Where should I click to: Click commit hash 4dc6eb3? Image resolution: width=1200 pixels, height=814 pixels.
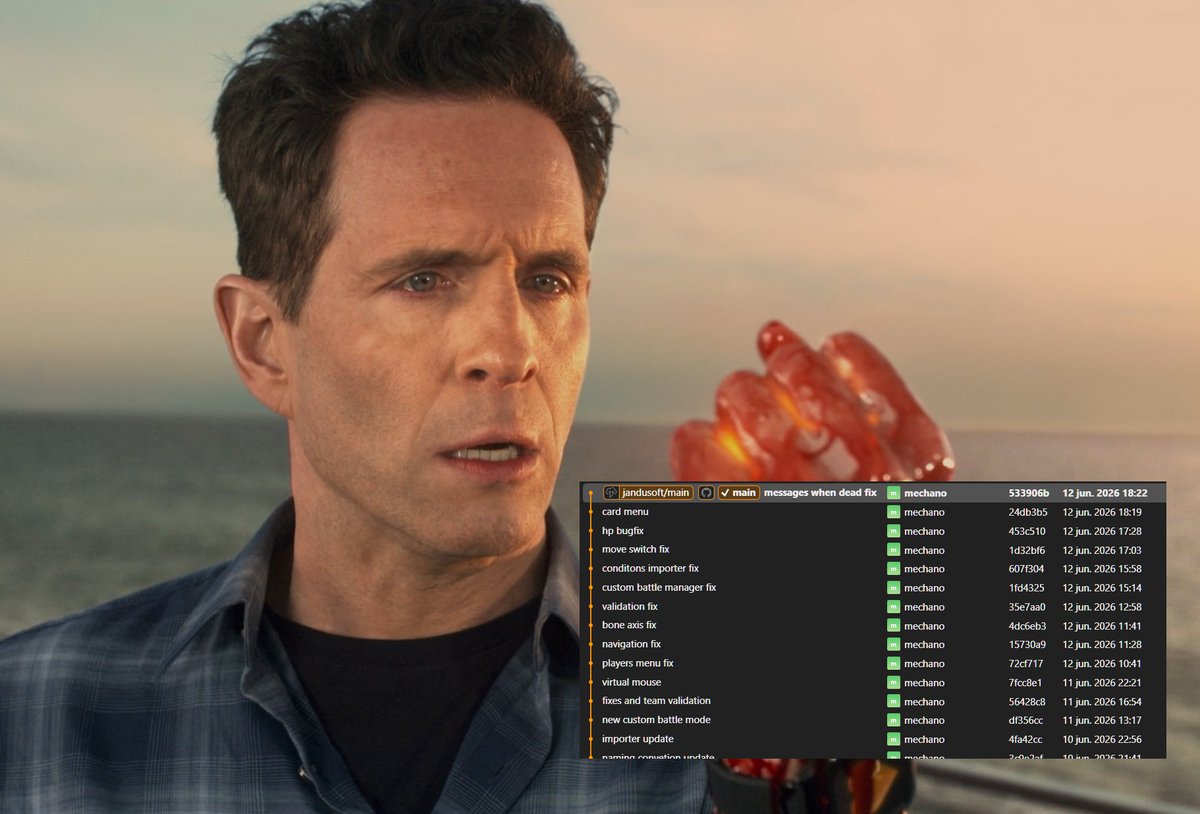tap(1027, 626)
